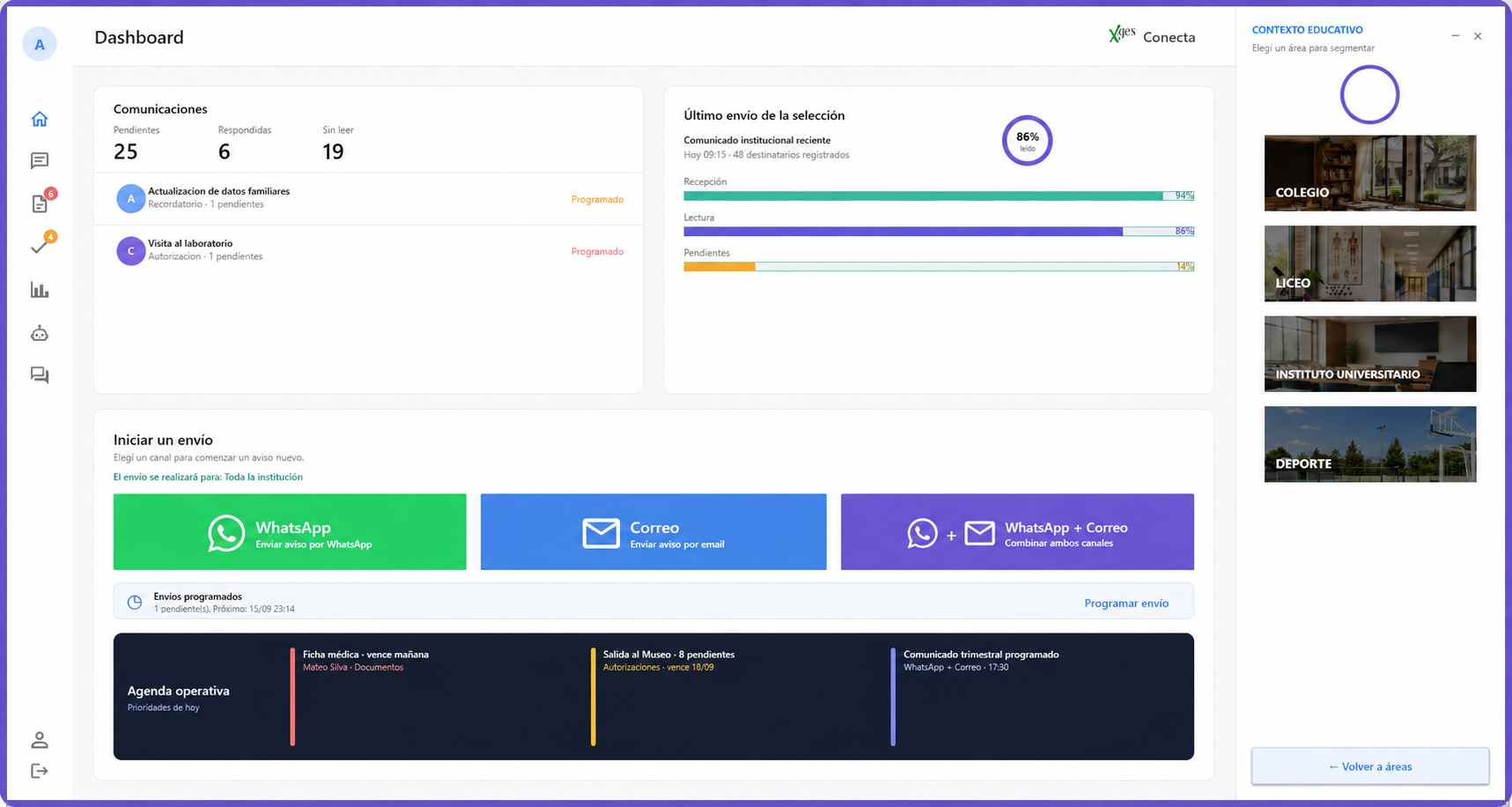Click Volver a áreas button
The image size is (1512, 807).
tap(1370, 766)
